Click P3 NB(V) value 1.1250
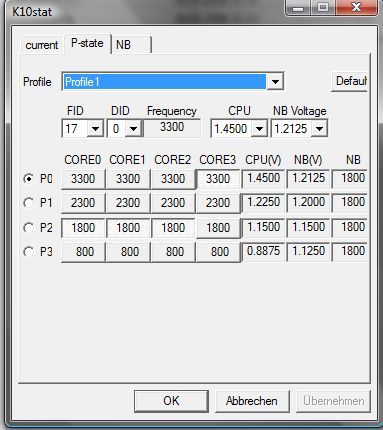This screenshot has height=430, width=383. click(308, 251)
